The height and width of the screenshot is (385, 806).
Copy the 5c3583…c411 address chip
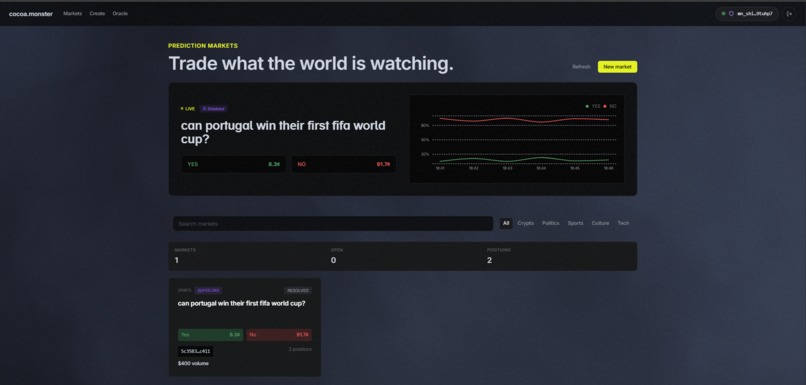click(195, 352)
